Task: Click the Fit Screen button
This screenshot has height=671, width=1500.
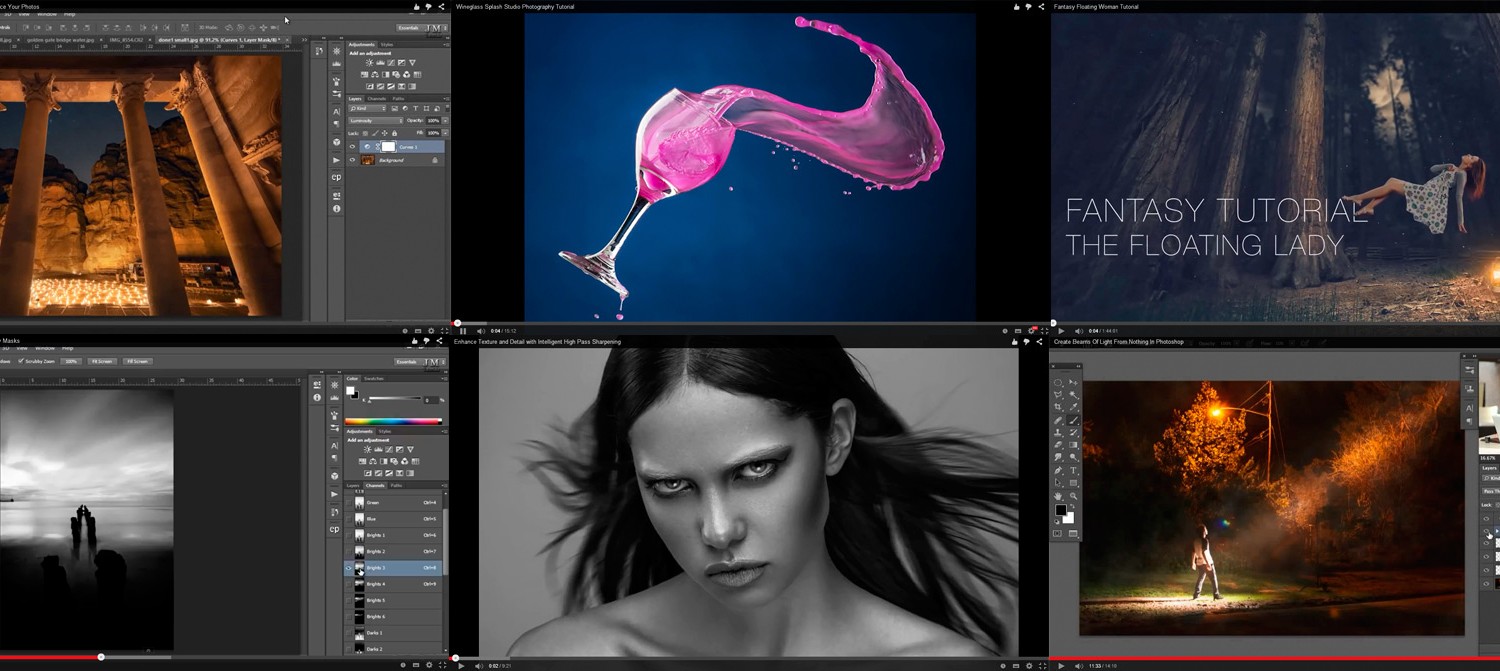Action: [101, 361]
